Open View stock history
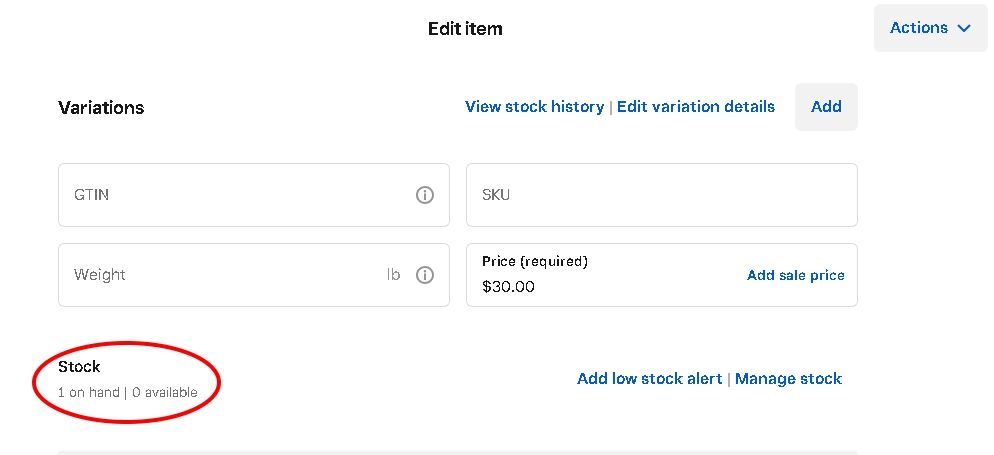 click(x=534, y=107)
